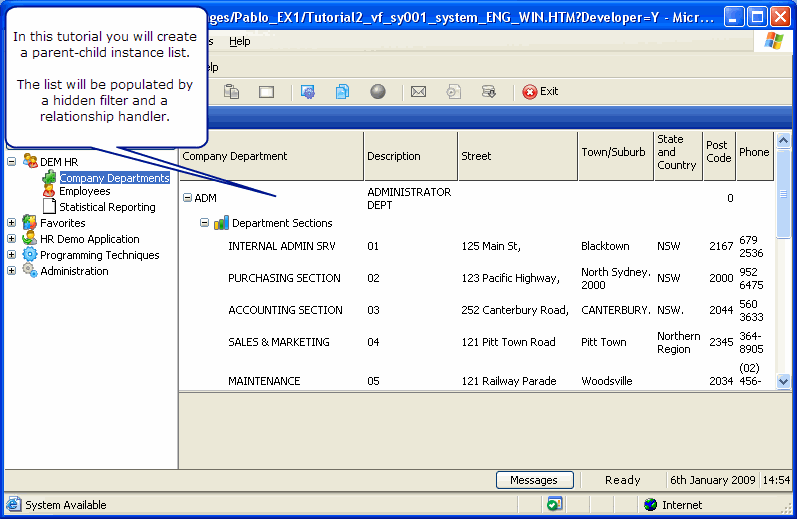Image resolution: width=797 pixels, height=519 pixels.
Task: Click the list scrollbar down arrow
Action: 783,381
